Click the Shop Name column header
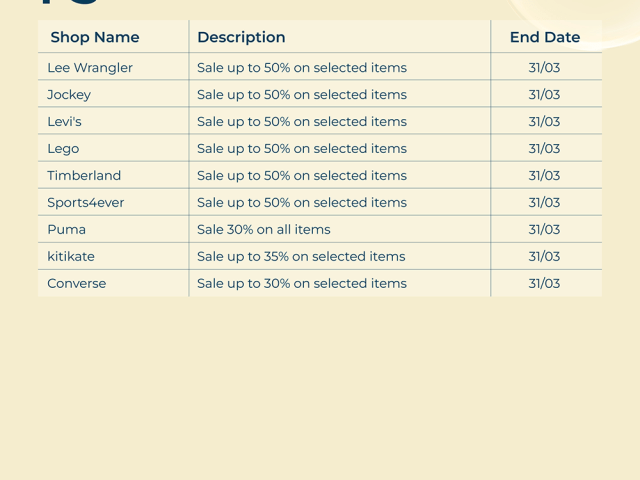The width and height of the screenshot is (640, 480). point(95,37)
